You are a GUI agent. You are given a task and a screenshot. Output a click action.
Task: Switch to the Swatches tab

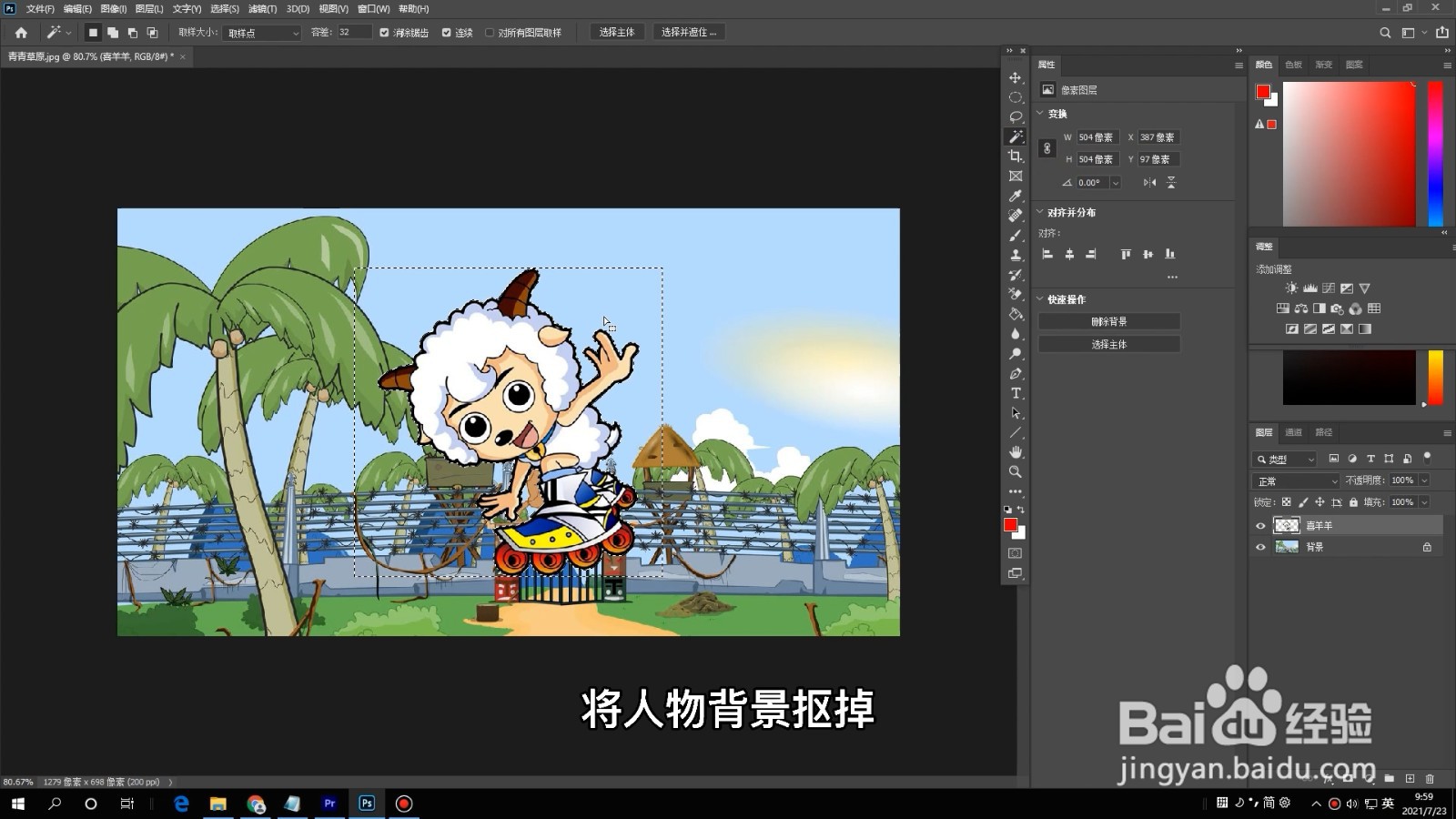point(1293,65)
